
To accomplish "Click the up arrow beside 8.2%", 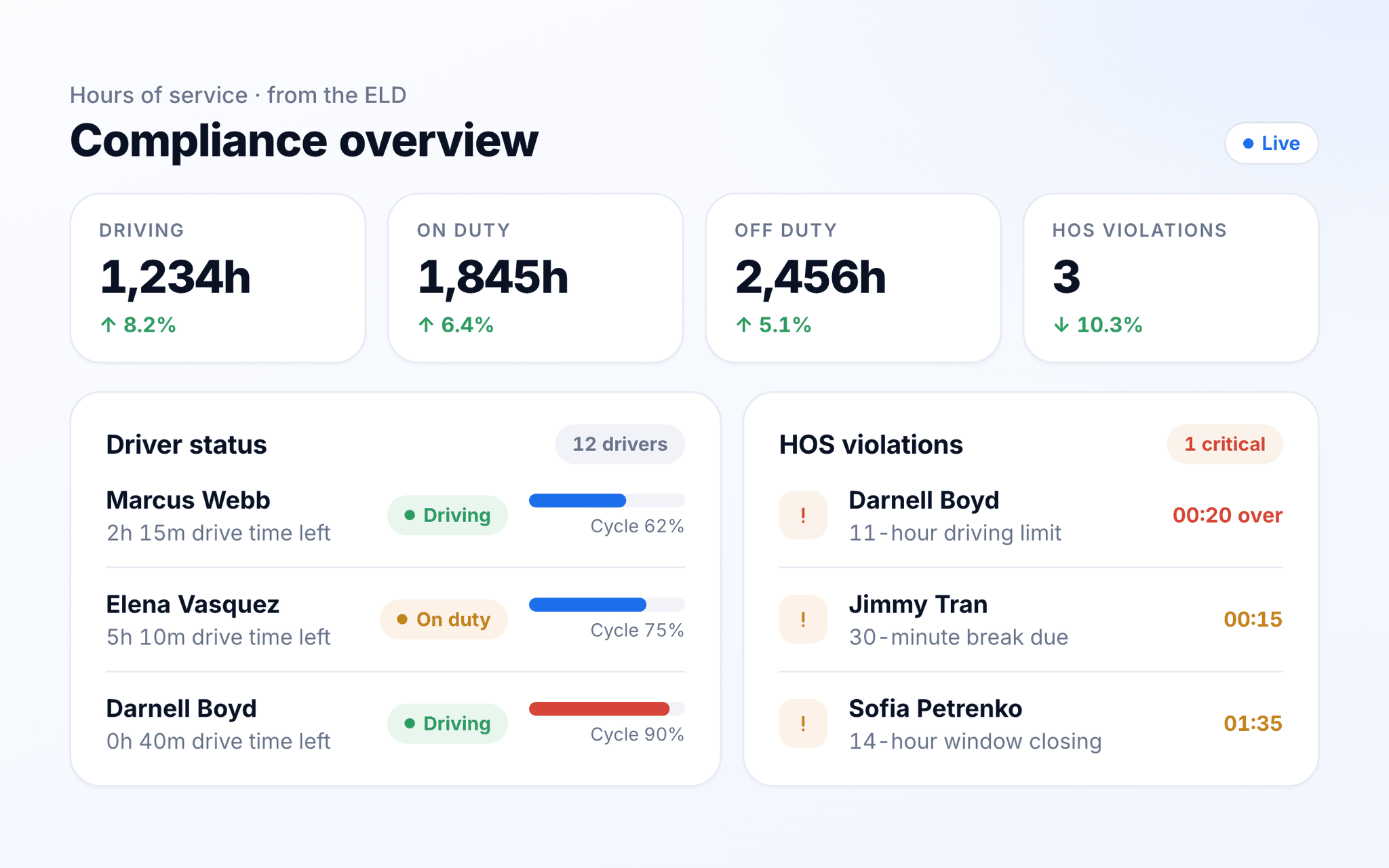I will coord(109,325).
